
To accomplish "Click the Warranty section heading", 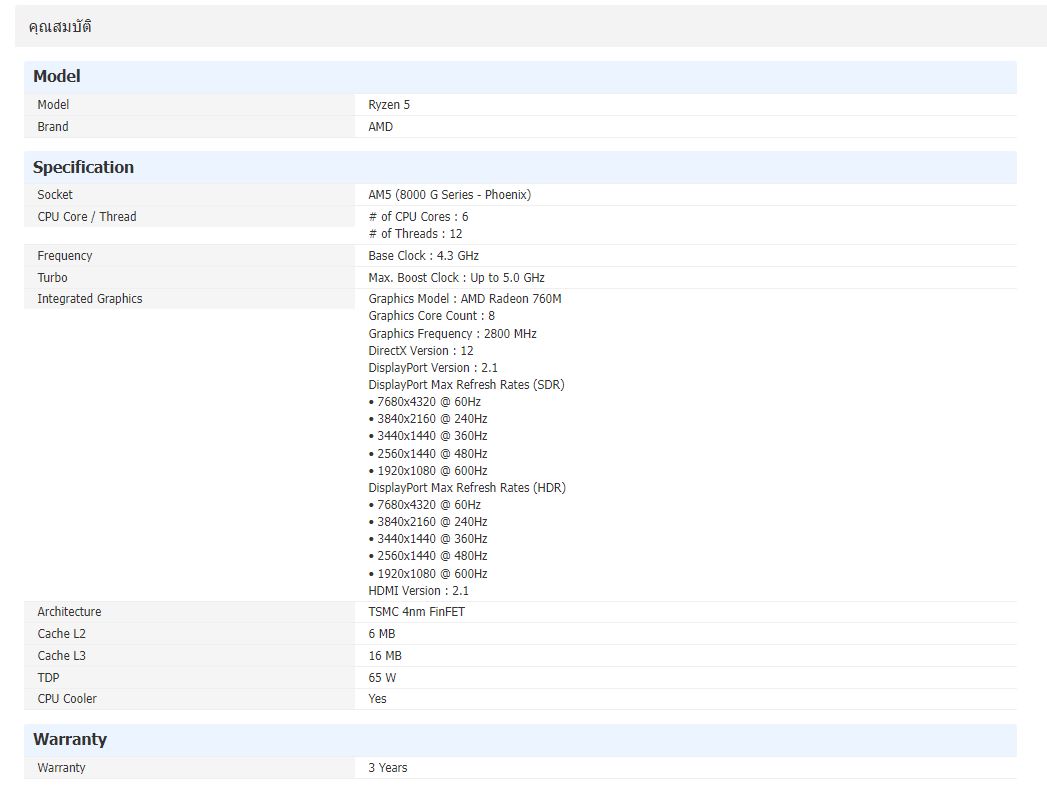I will [69, 739].
